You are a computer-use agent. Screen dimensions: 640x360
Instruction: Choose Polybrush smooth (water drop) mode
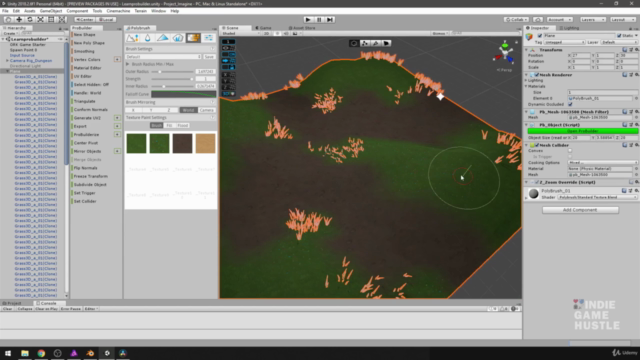pyautogui.click(x=147, y=38)
